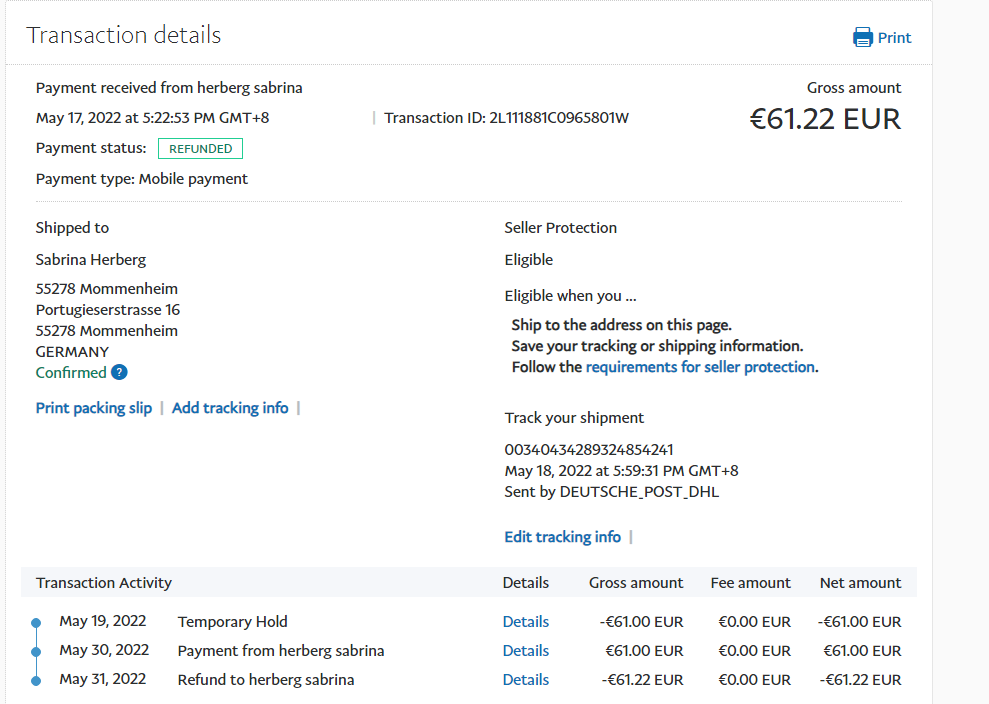
Task: Open requirements for seller protection link
Action: click(700, 367)
